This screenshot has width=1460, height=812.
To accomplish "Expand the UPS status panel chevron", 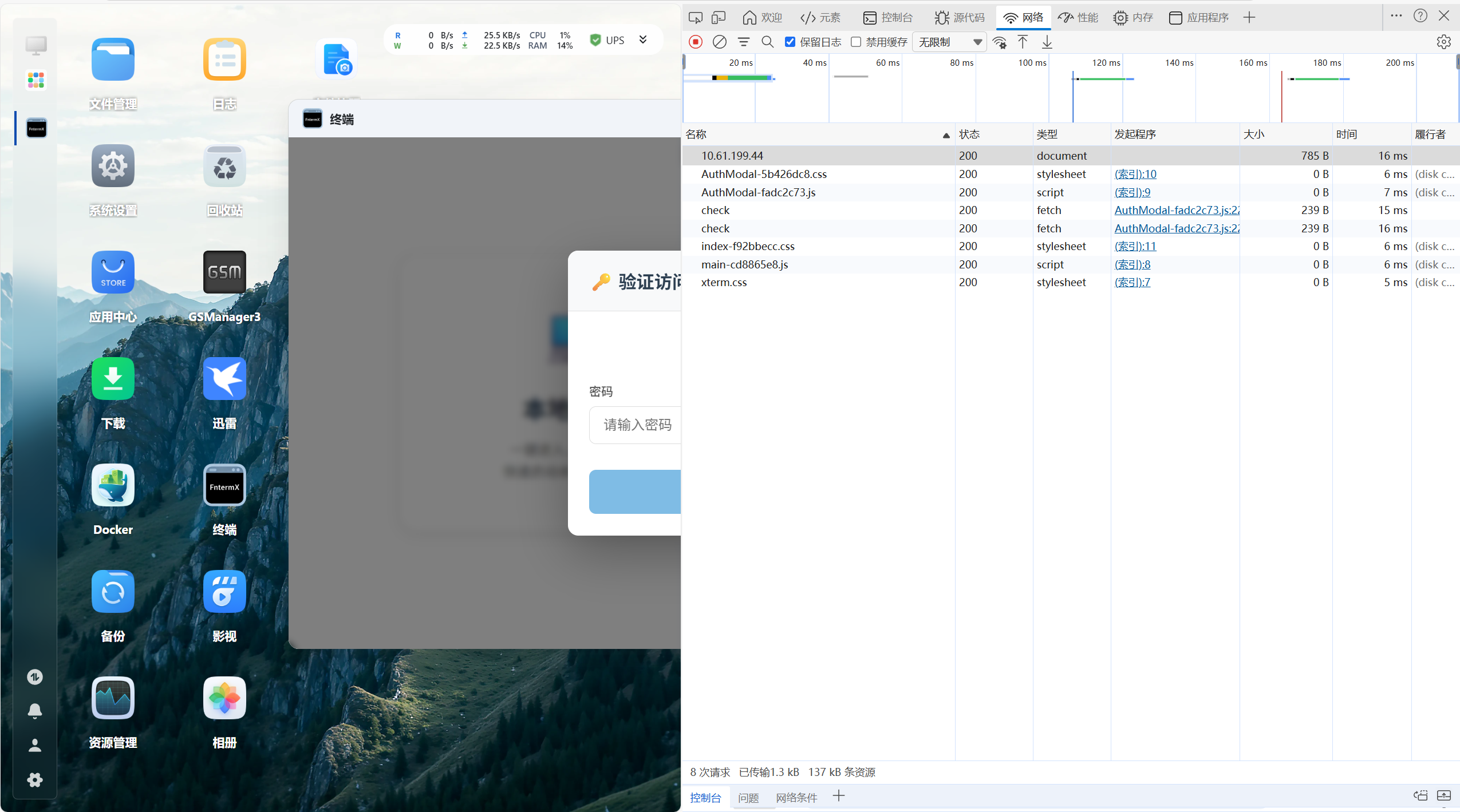I will (644, 39).
